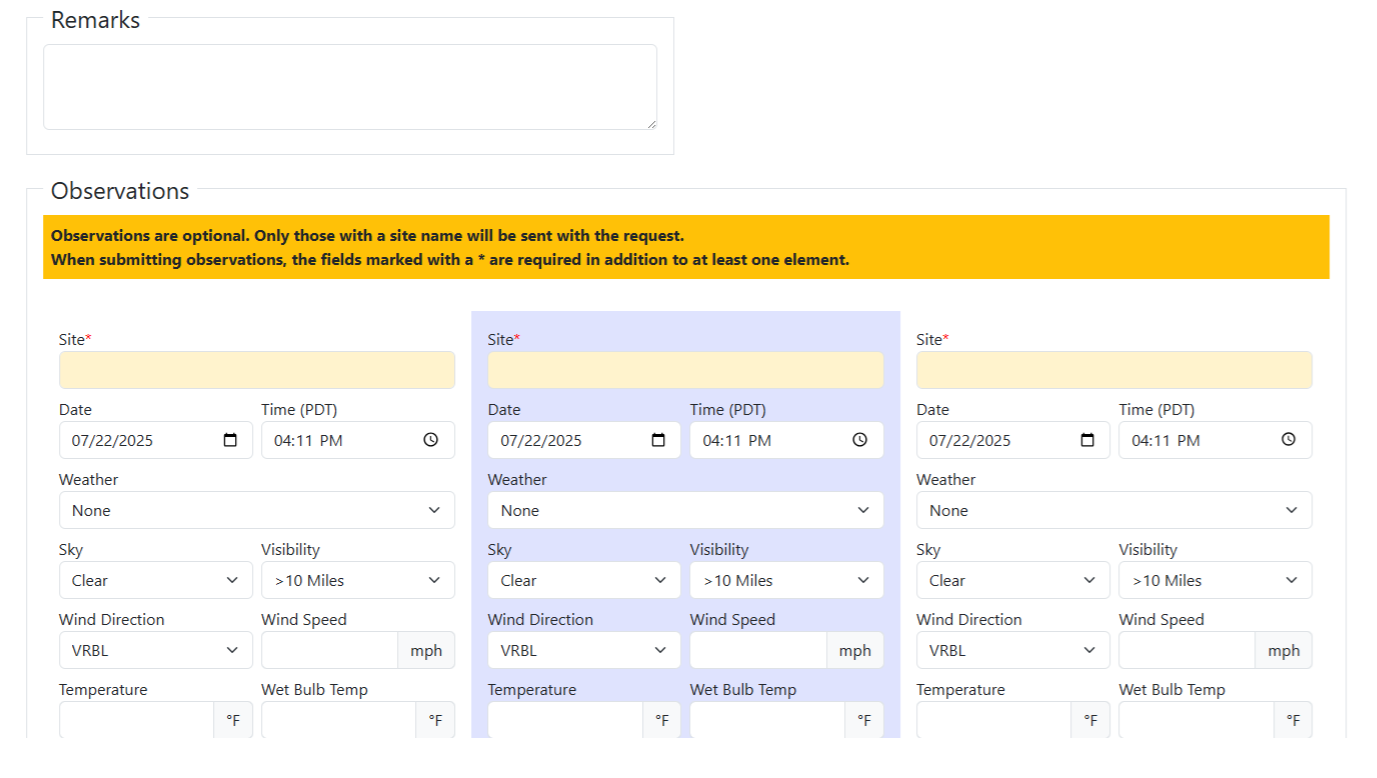Click the middle observation's Wind Speed field

tap(757, 650)
